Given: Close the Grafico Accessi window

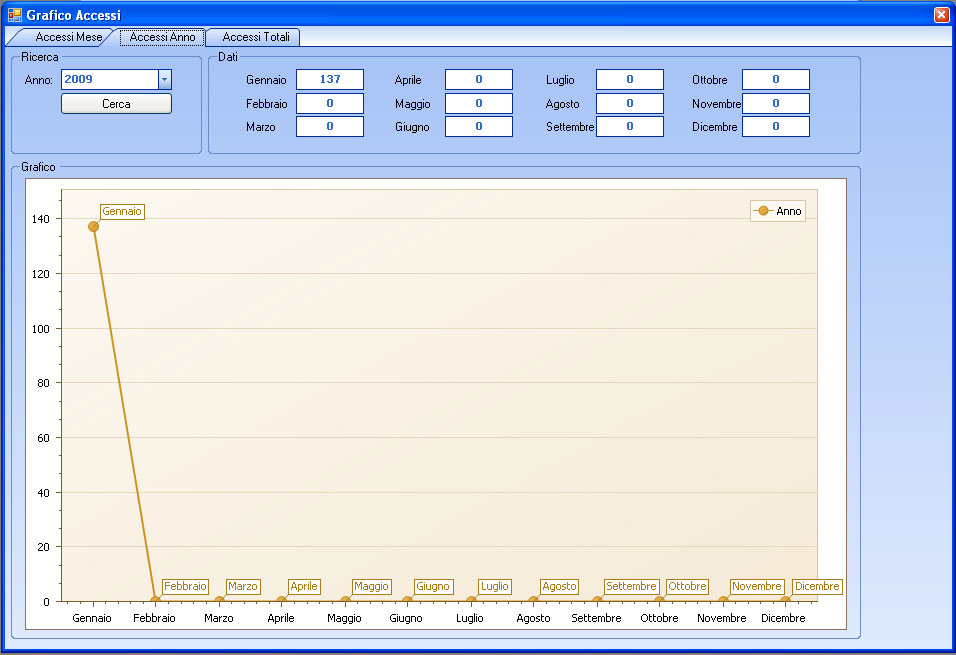Looking at the screenshot, I should click(x=940, y=15).
